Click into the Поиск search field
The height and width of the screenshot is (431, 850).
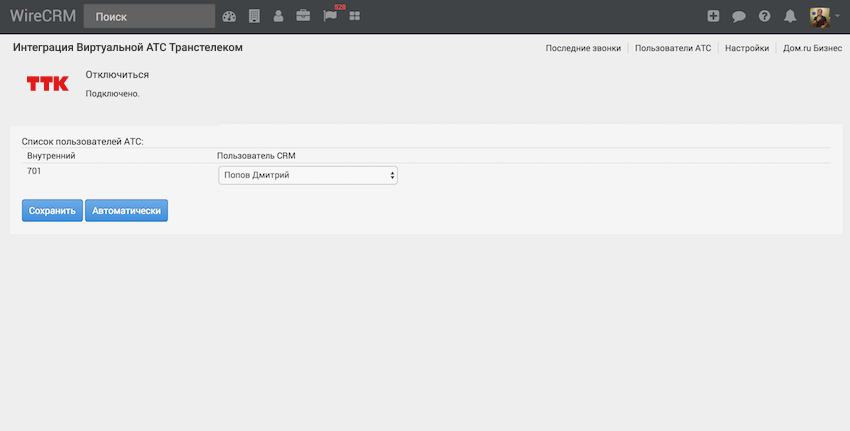tap(150, 16)
